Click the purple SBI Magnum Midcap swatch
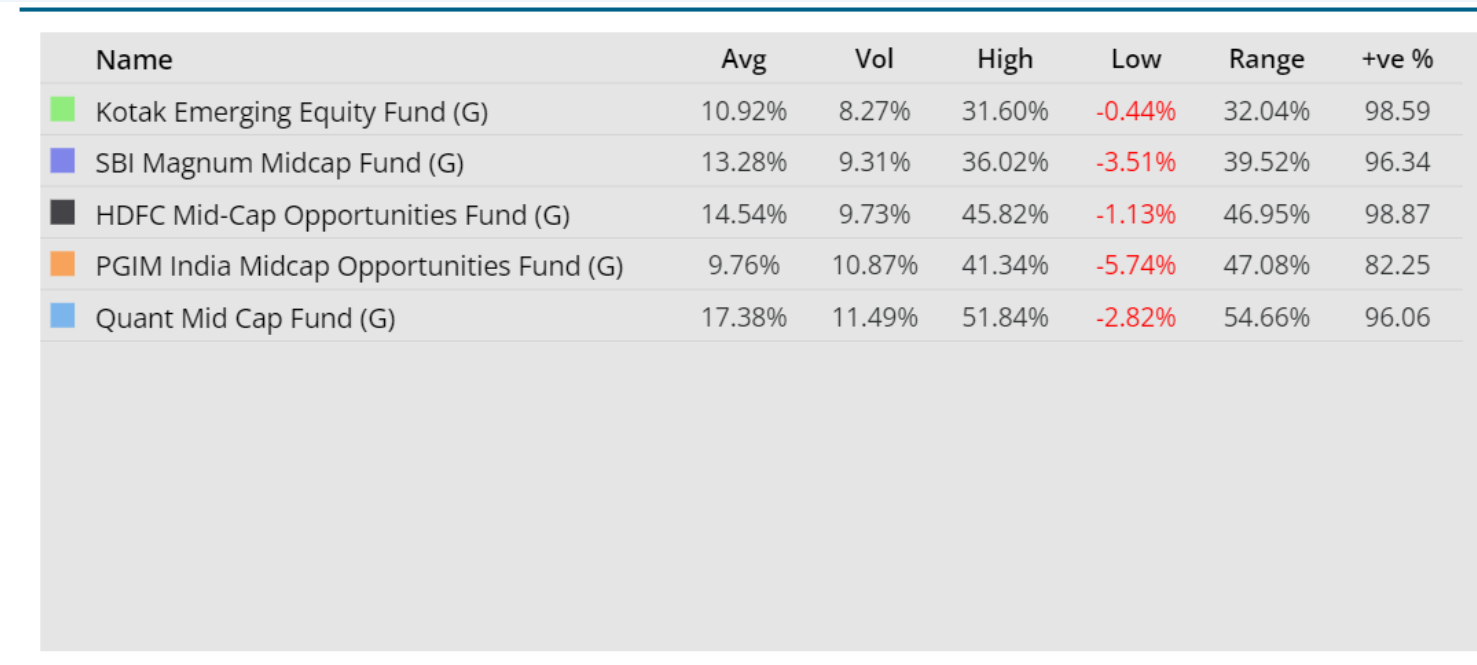The width and height of the screenshot is (1477, 665). (x=63, y=161)
